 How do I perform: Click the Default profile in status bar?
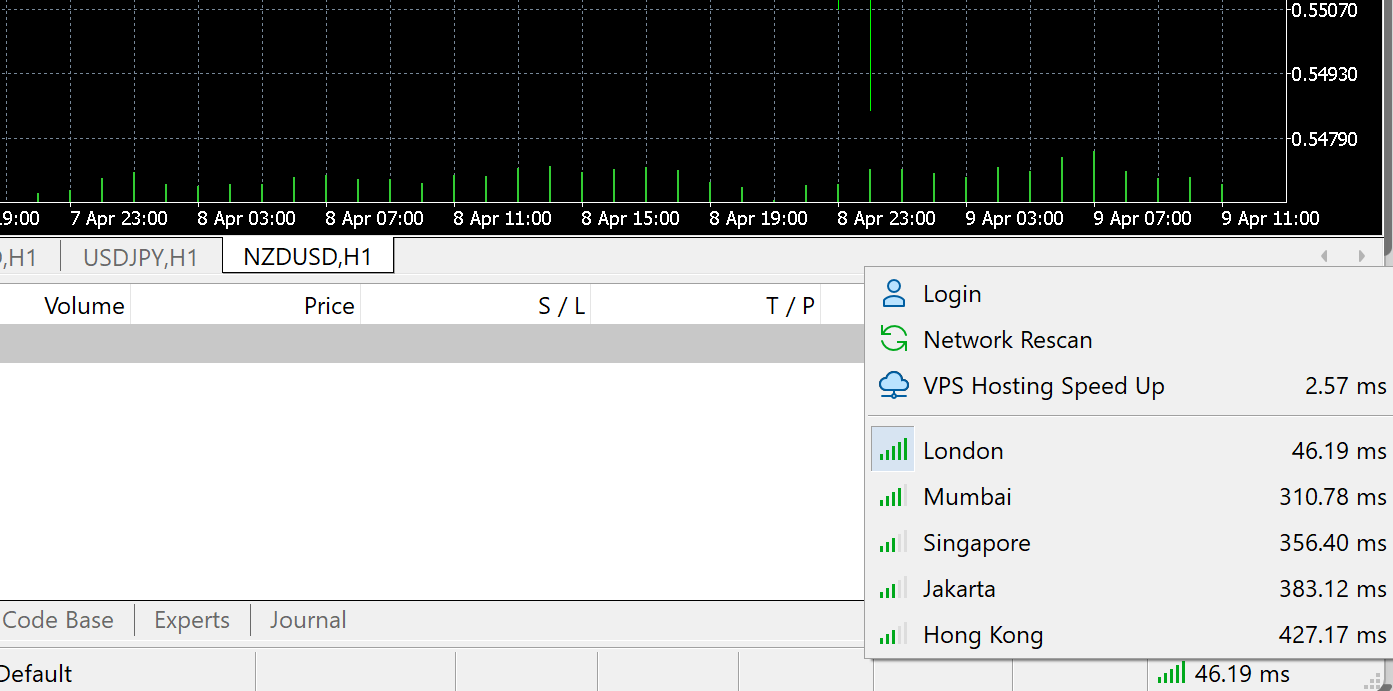[36, 674]
